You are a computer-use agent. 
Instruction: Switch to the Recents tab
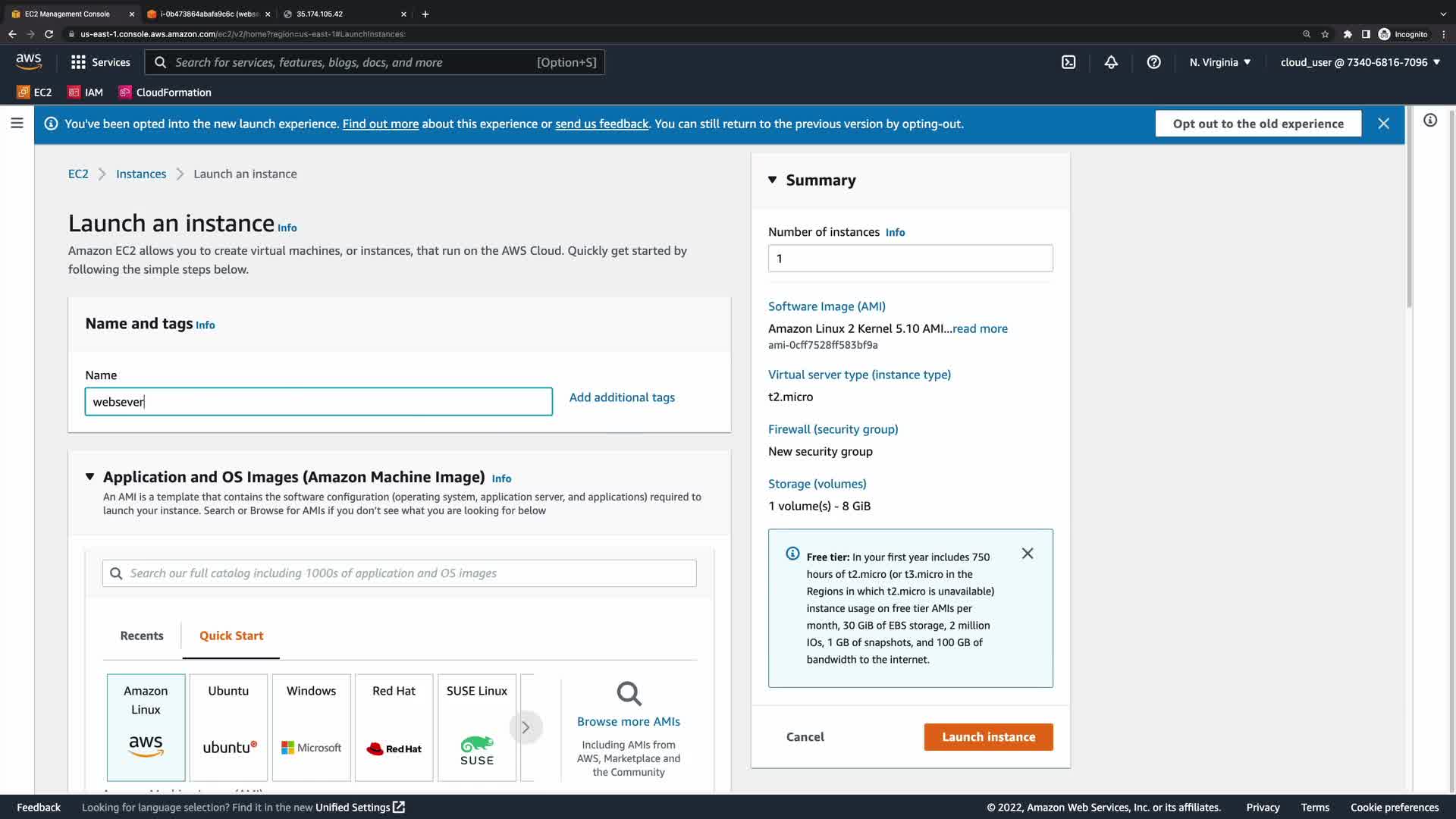(142, 635)
